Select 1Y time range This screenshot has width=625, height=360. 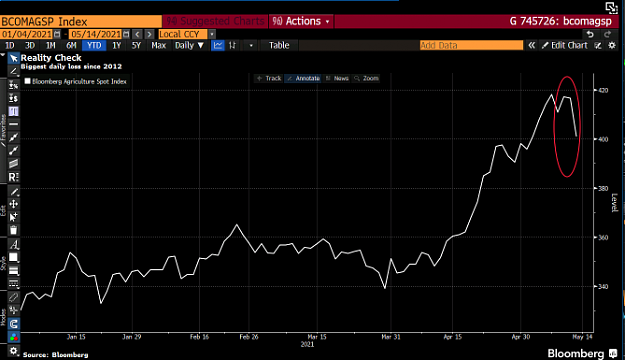[116, 45]
